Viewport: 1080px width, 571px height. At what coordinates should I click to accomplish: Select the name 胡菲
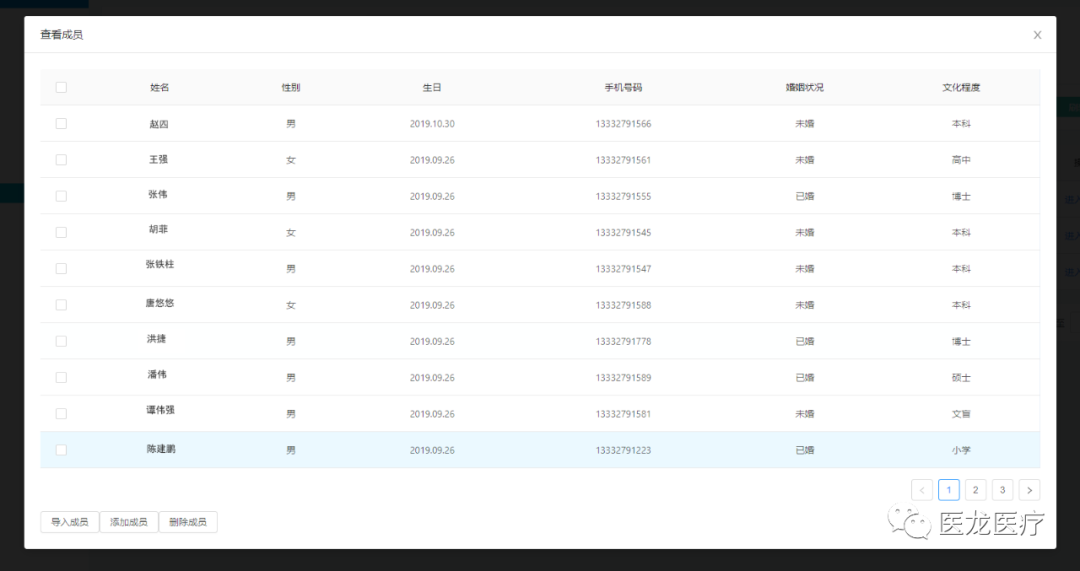click(158, 229)
